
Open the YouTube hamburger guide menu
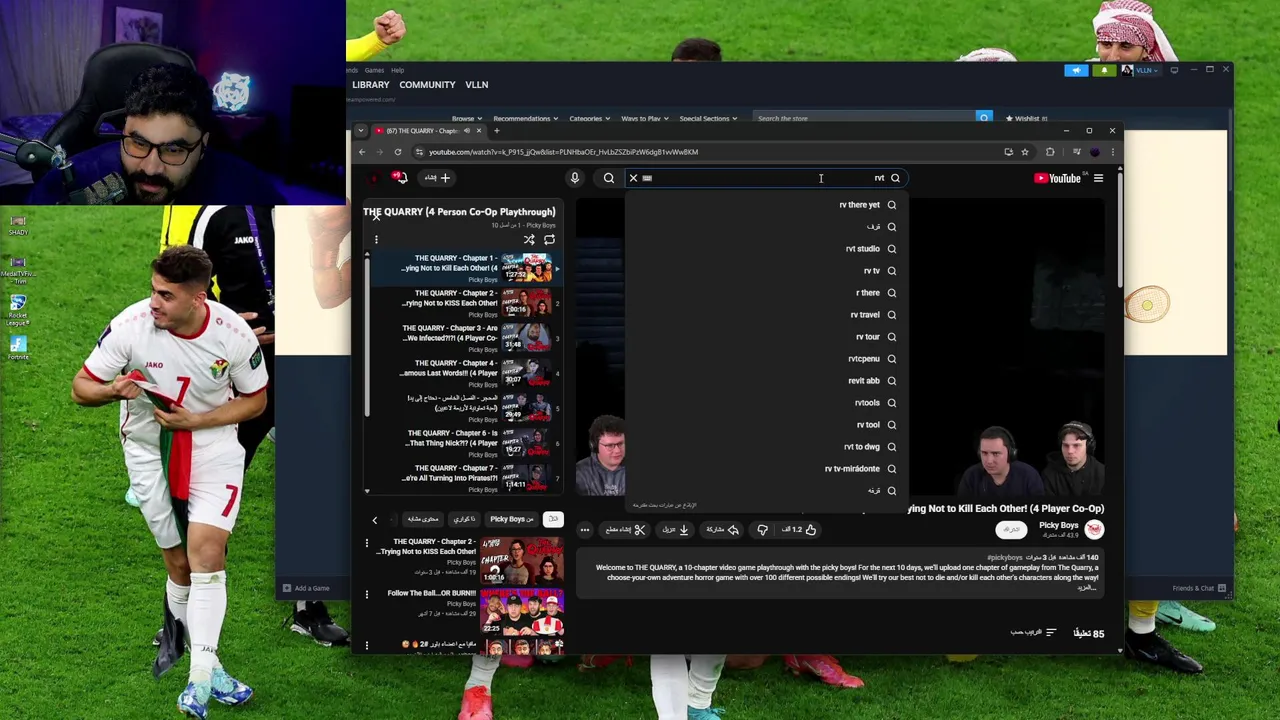[x=1098, y=178]
